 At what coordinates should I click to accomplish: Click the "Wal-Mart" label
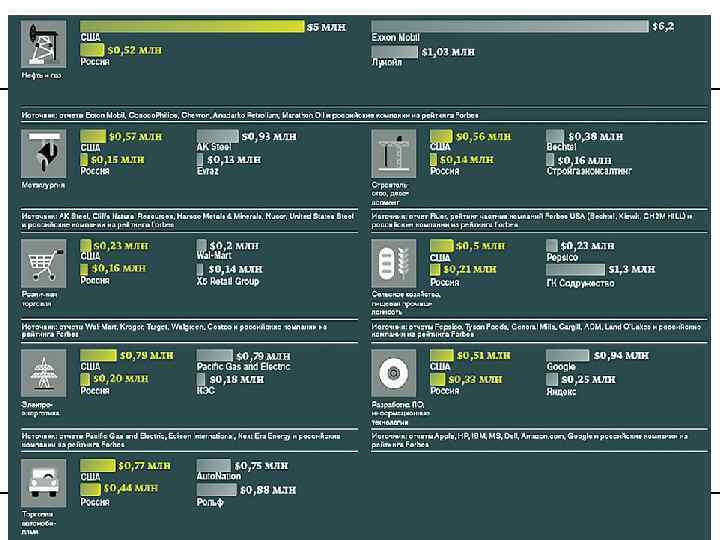pyautogui.click(x=214, y=255)
